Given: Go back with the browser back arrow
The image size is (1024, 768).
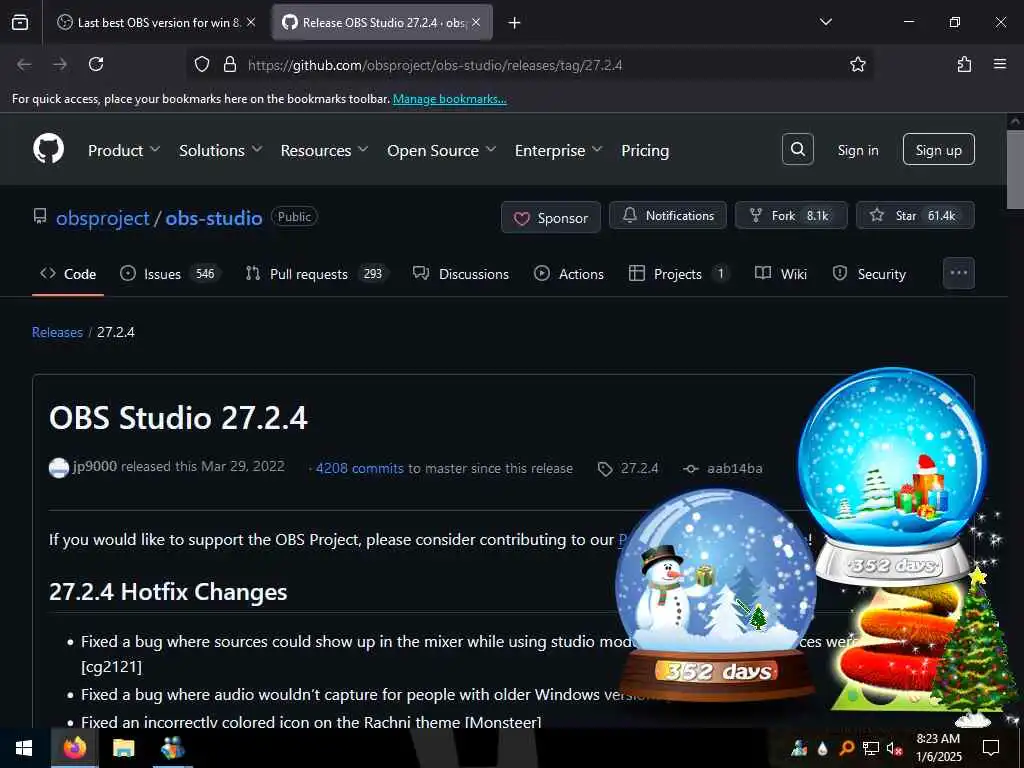Looking at the screenshot, I should click(x=24, y=64).
